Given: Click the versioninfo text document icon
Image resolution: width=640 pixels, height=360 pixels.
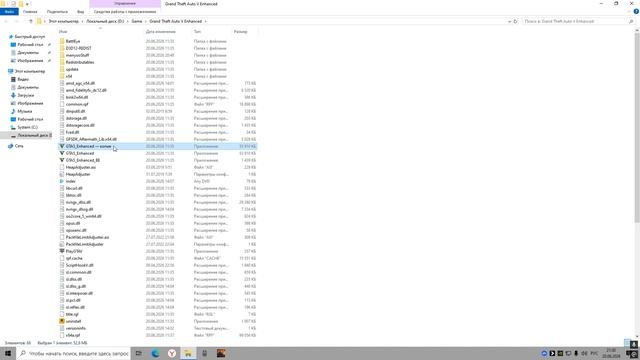Looking at the screenshot, I should coord(62,328).
